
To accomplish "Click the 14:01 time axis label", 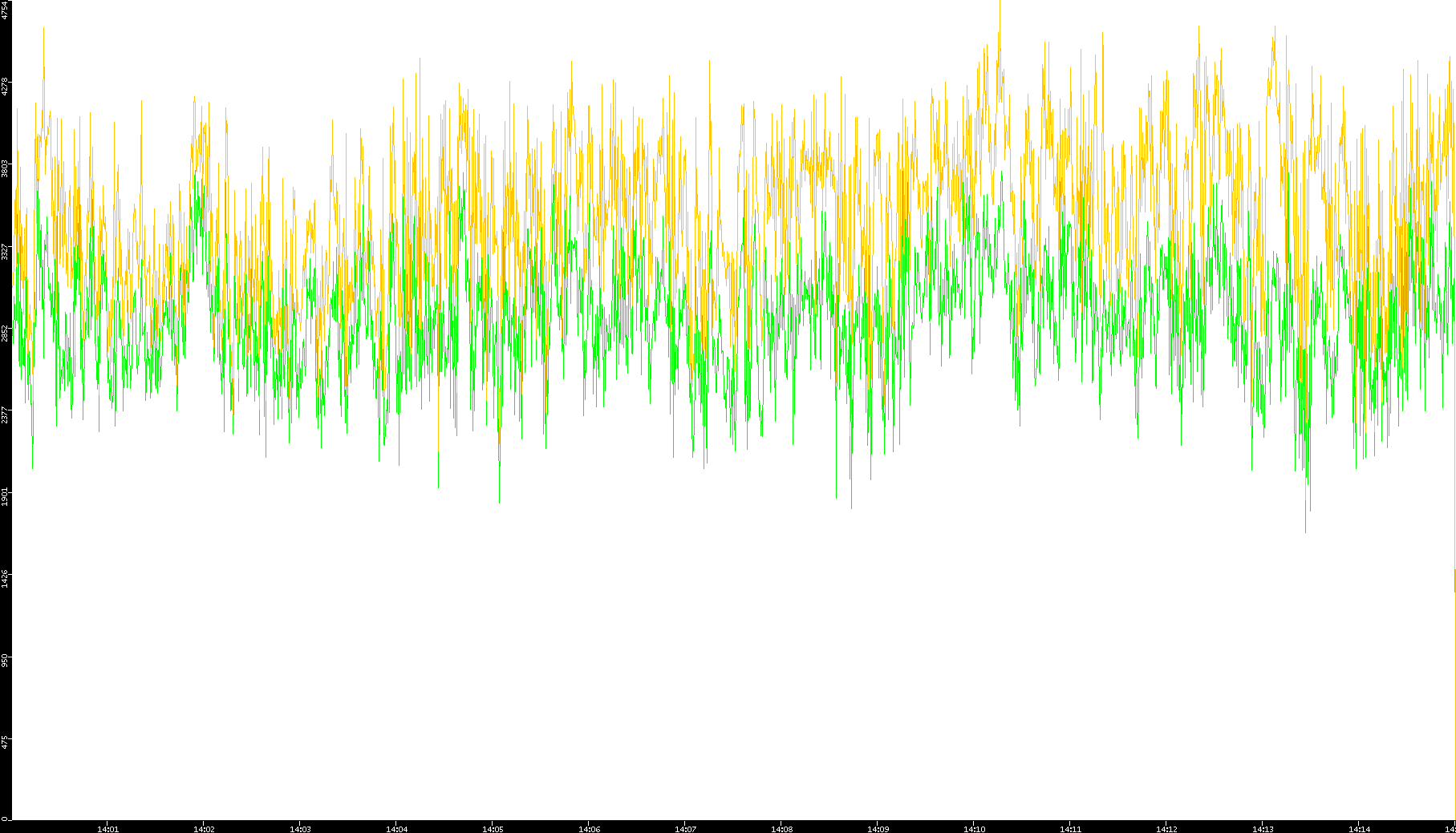I will click(x=107, y=829).
